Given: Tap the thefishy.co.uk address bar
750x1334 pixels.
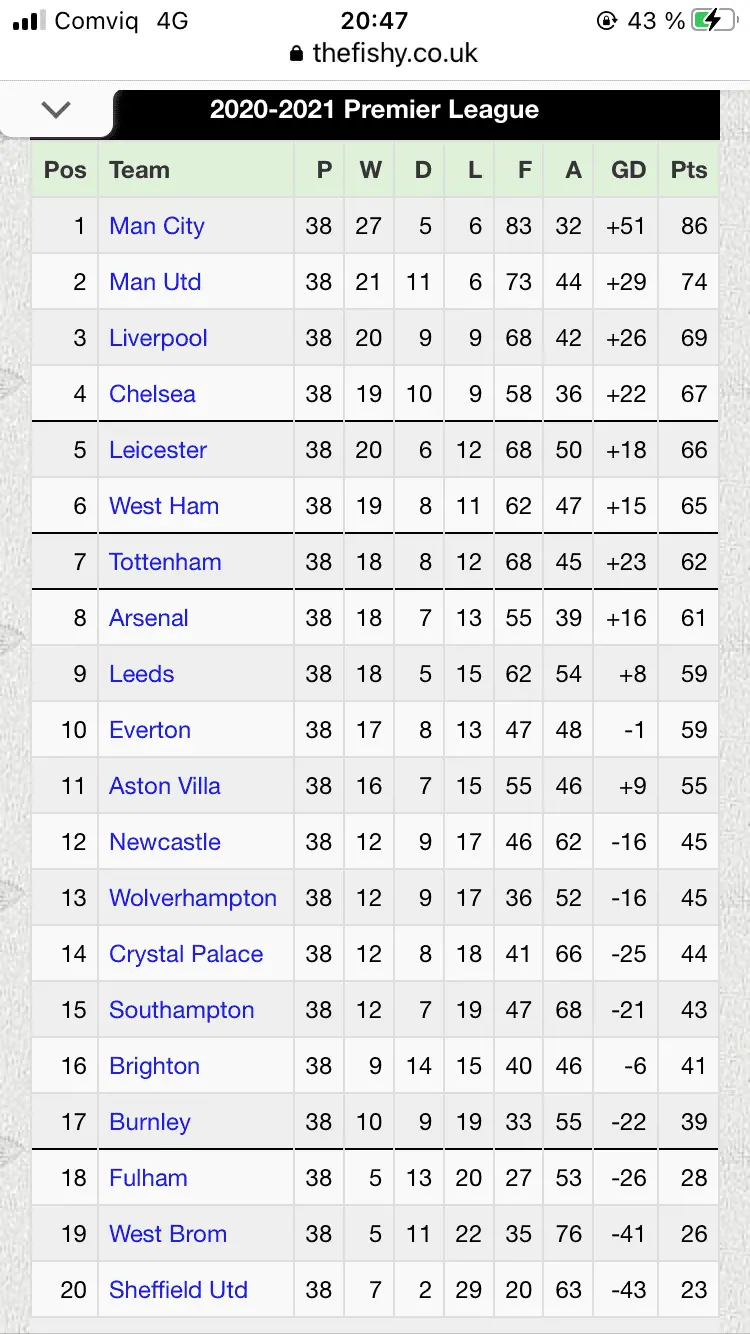Looking at the screenshot, I should tap(384, 54).
